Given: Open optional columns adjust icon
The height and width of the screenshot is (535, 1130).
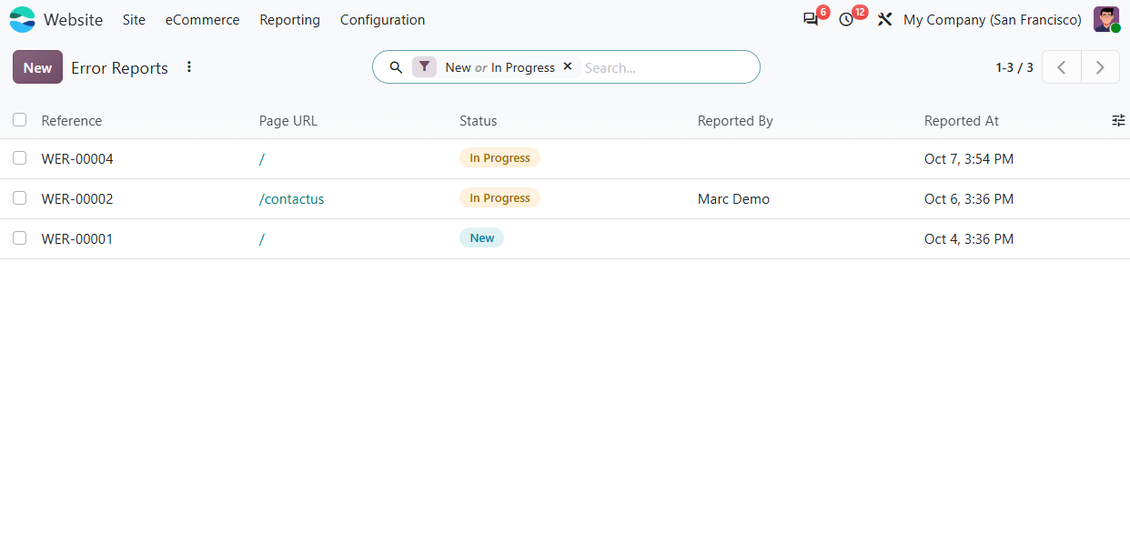Looking at the screenshot, I should [x=1118, y=120].
